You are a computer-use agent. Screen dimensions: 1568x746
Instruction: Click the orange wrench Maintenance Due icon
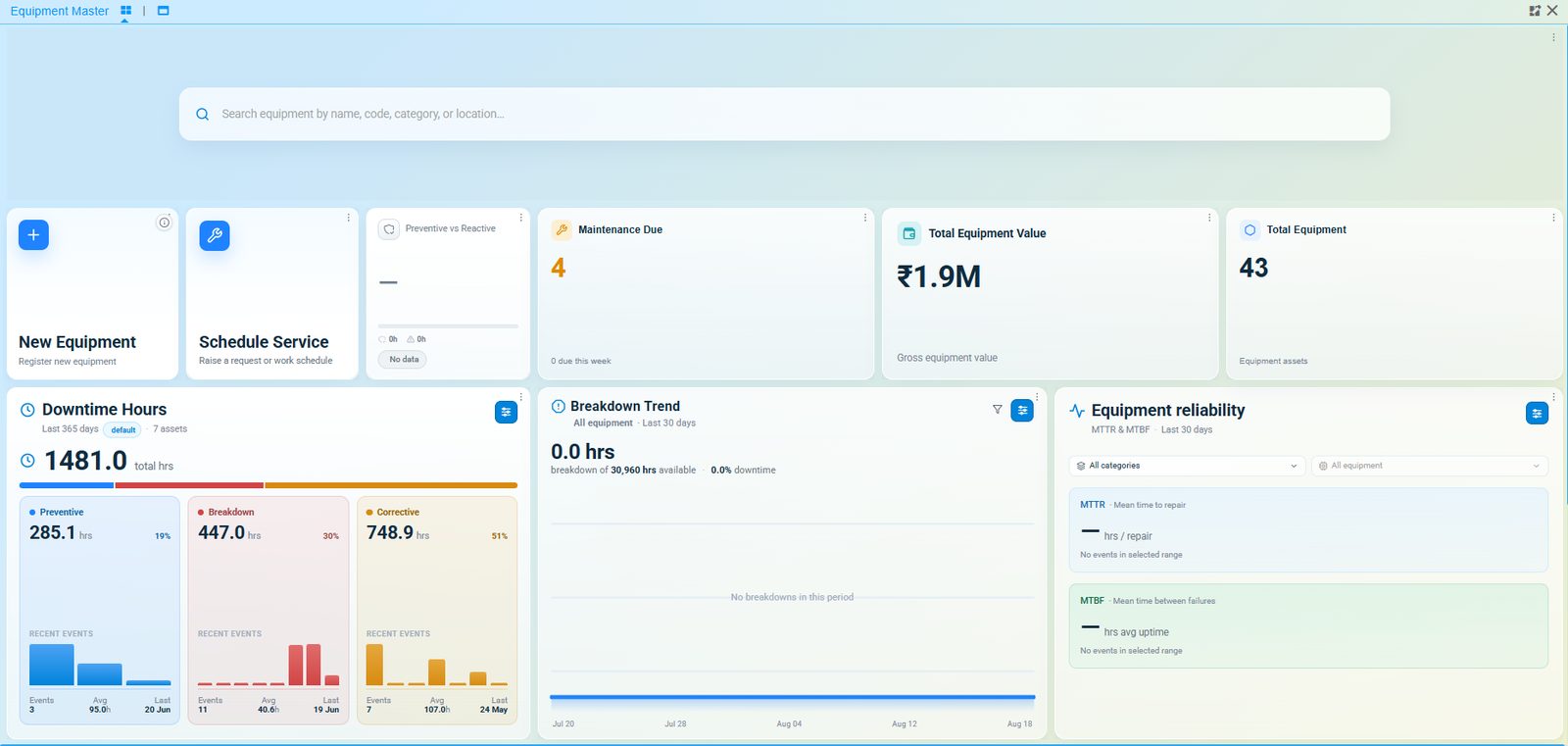(562, 229)
